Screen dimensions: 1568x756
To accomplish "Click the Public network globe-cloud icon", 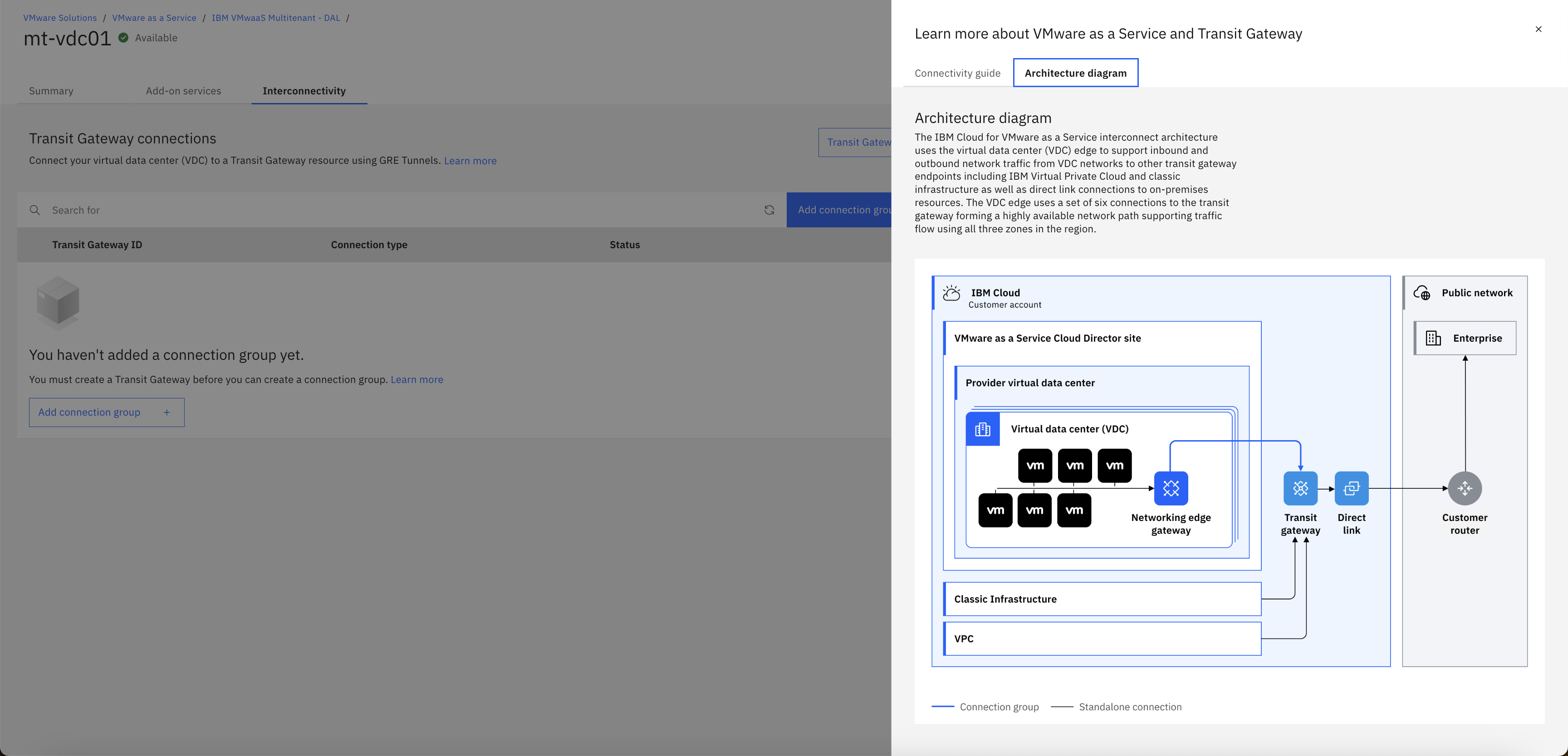I will [1422, 294].
